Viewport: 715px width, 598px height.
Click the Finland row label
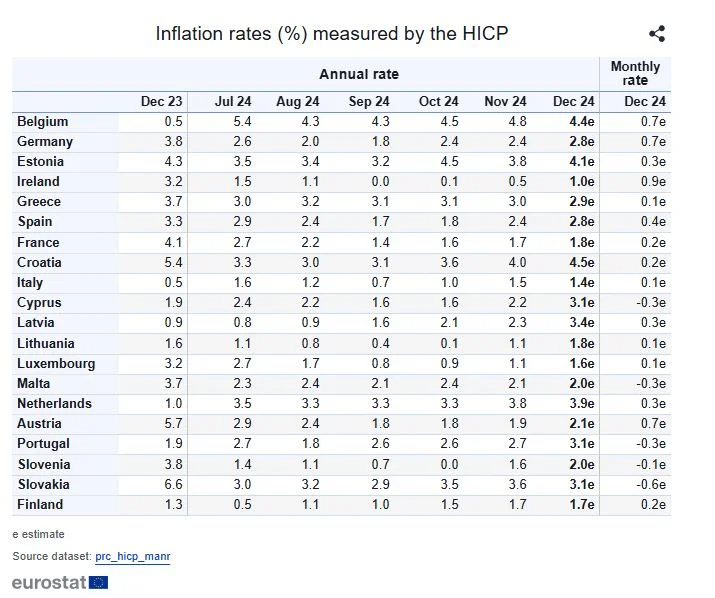pos(40,504)
